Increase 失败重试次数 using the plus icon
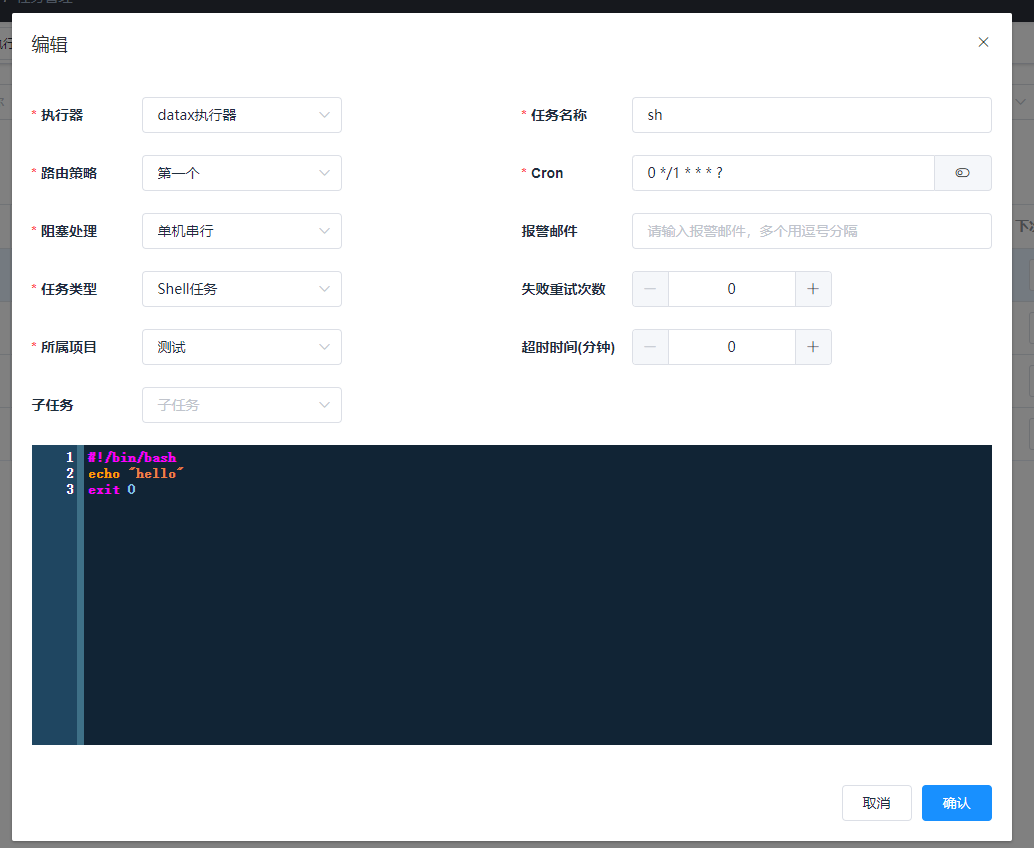The height and width of the screenshot is (848, 1034). click(x=812, y=288)
